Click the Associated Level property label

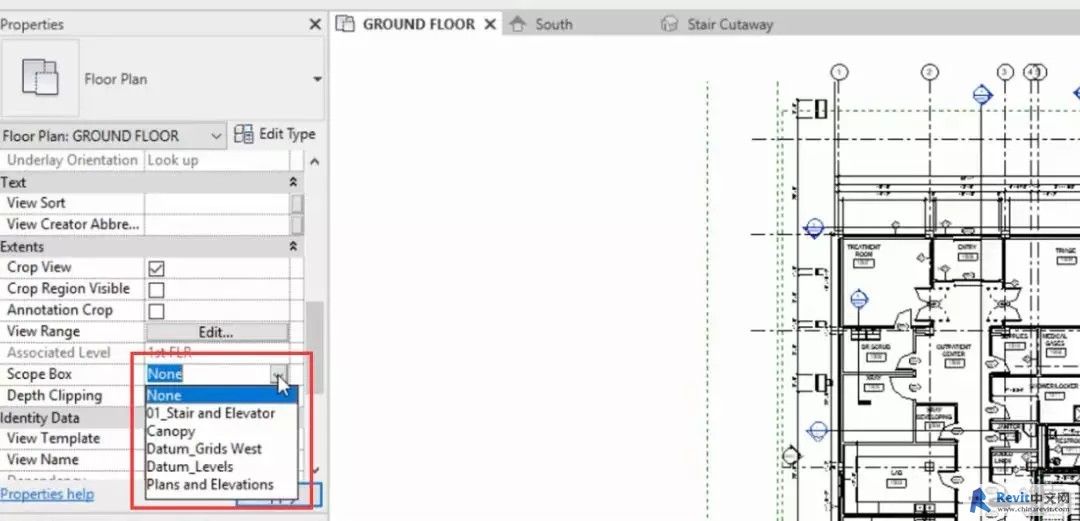(59, 353)
